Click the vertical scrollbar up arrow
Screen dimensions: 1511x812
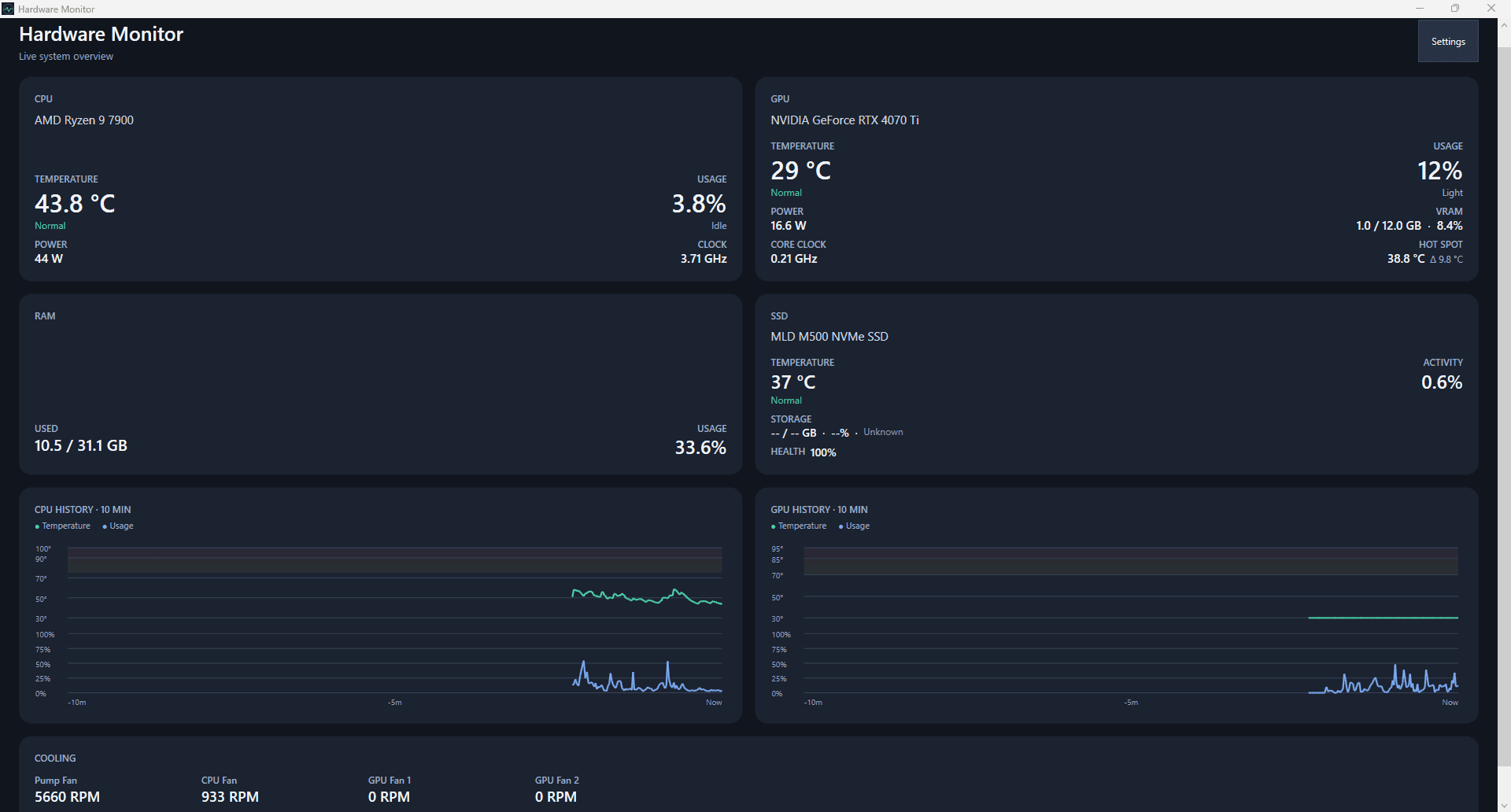[1504, 24]
